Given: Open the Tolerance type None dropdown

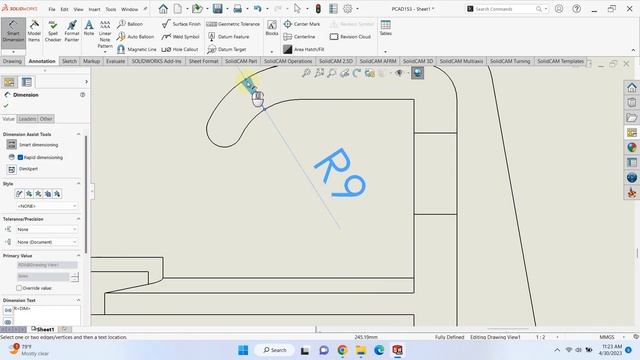Looking at the screenshot, I should pos(47,229).
